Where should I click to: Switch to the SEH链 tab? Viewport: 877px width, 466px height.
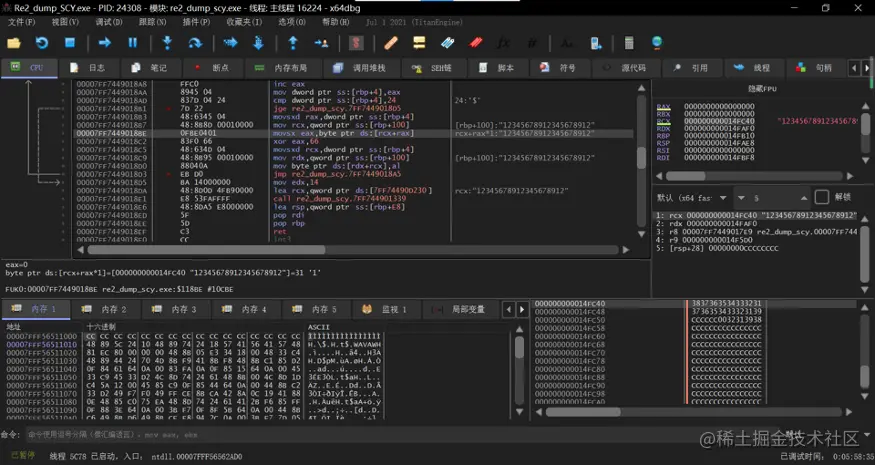tap(432, 68)
